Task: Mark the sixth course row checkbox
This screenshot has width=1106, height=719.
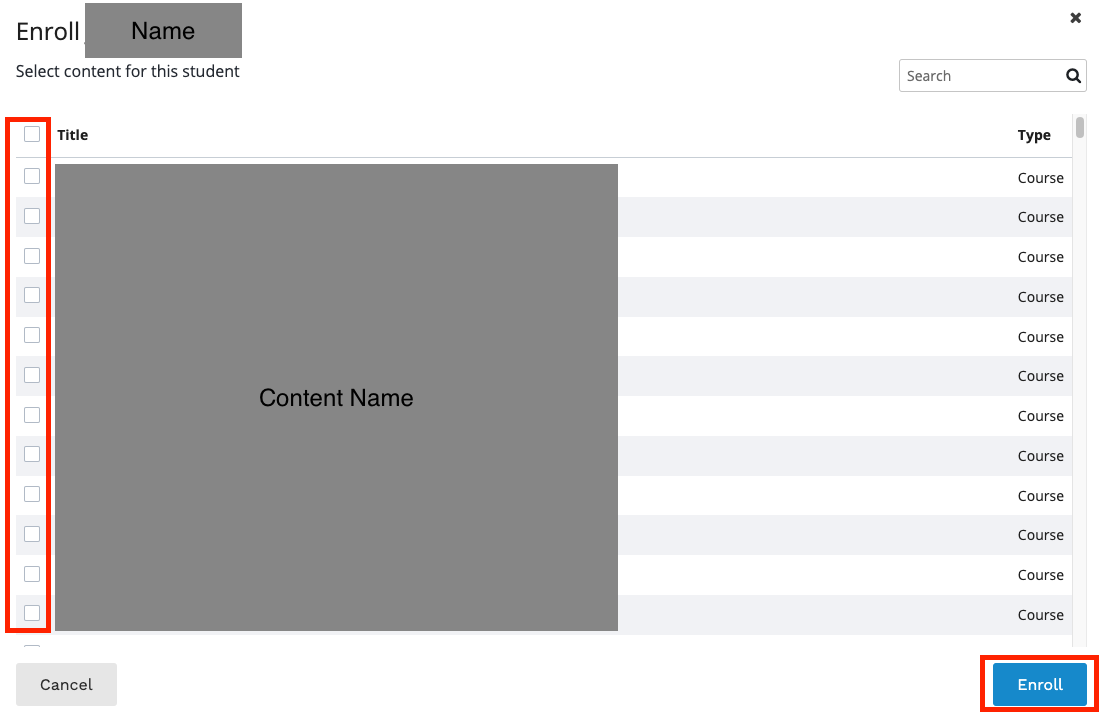Action: tap(32, 375)
